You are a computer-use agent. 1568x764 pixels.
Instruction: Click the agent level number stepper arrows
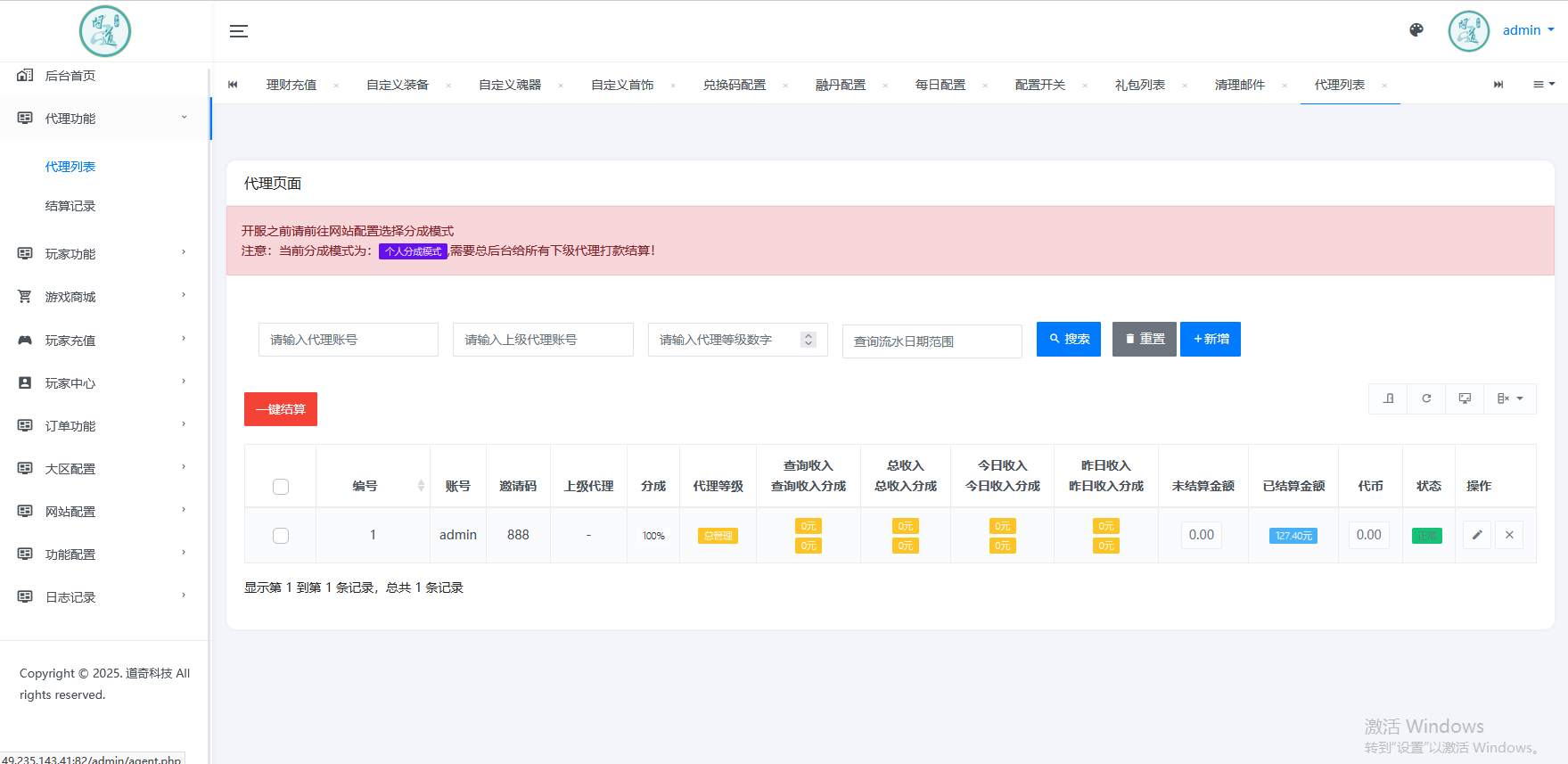point(809,340)
